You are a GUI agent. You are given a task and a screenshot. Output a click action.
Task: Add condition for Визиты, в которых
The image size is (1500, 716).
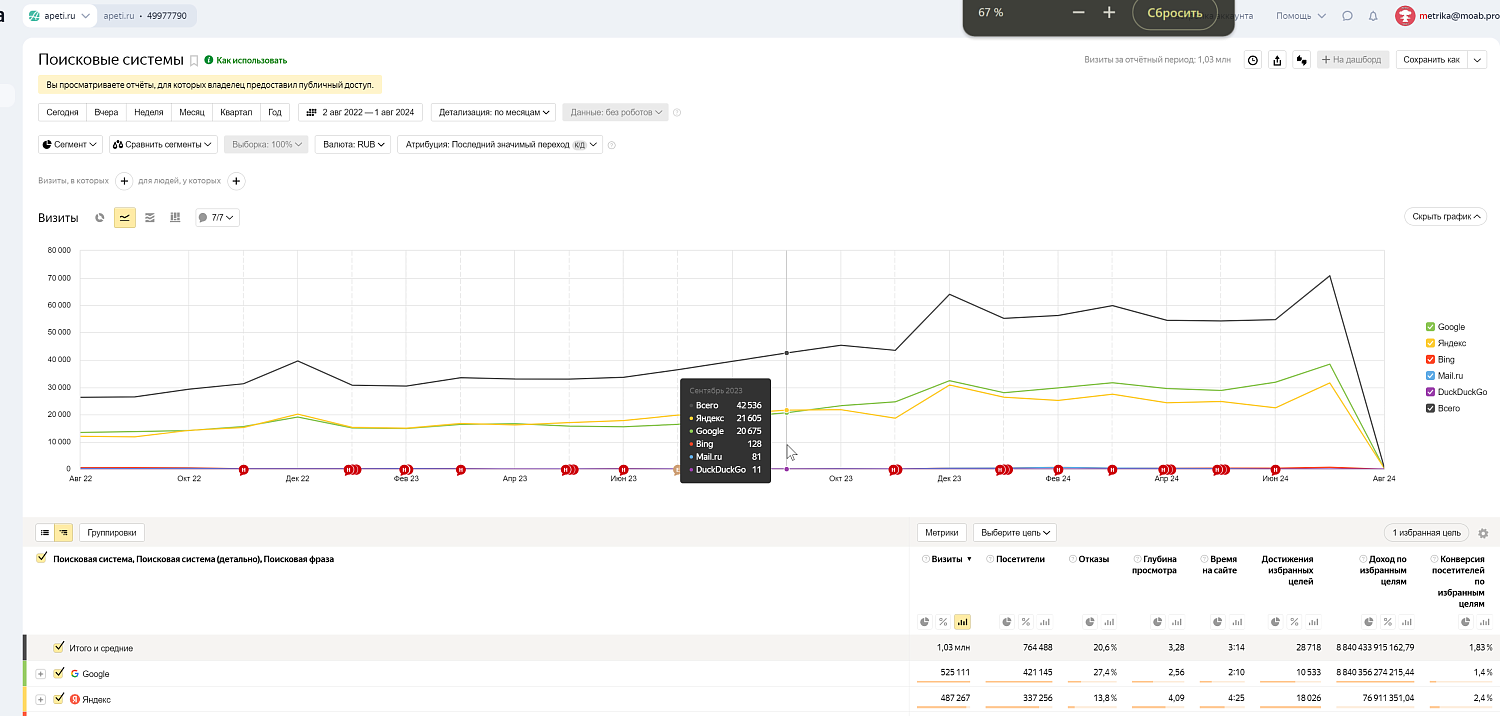coord(124,181)
